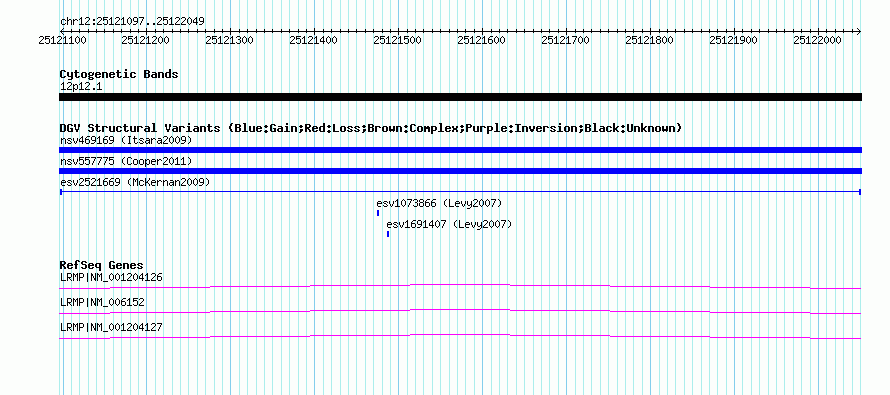Viewport: 890px width, 395px height.
Task: Open gene label LRMP|NM_001204127
Action: (111, 327)
